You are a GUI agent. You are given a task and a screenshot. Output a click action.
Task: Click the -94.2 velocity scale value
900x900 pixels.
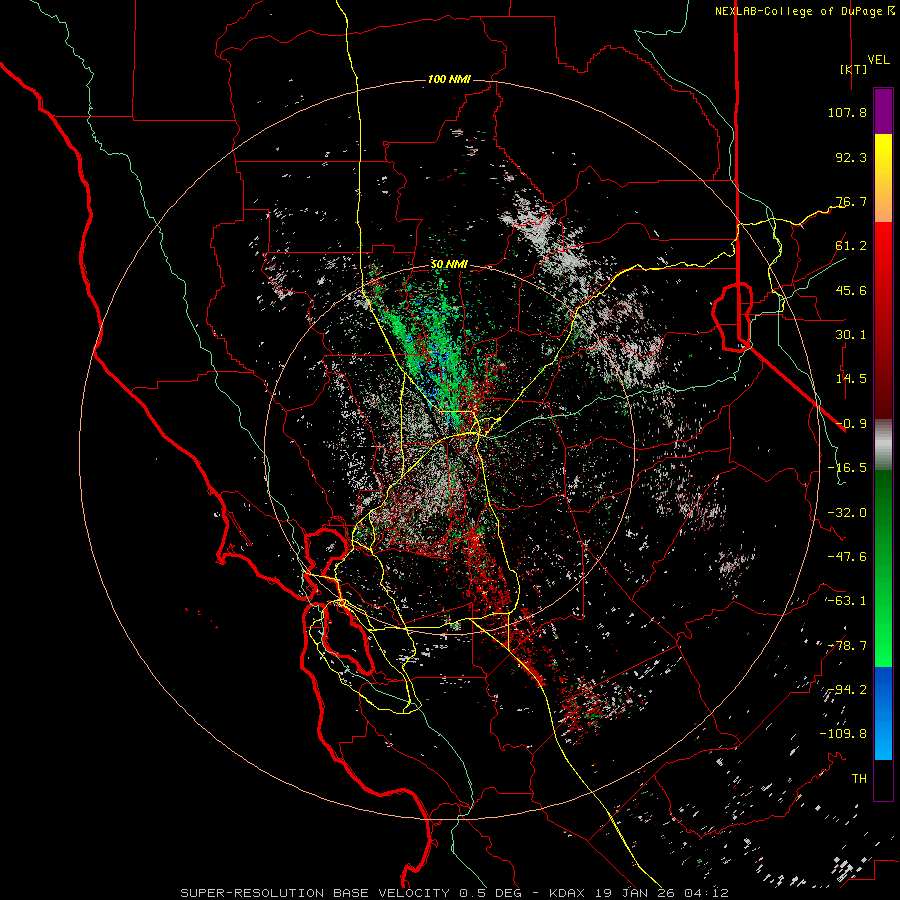(x=847, y=690)
